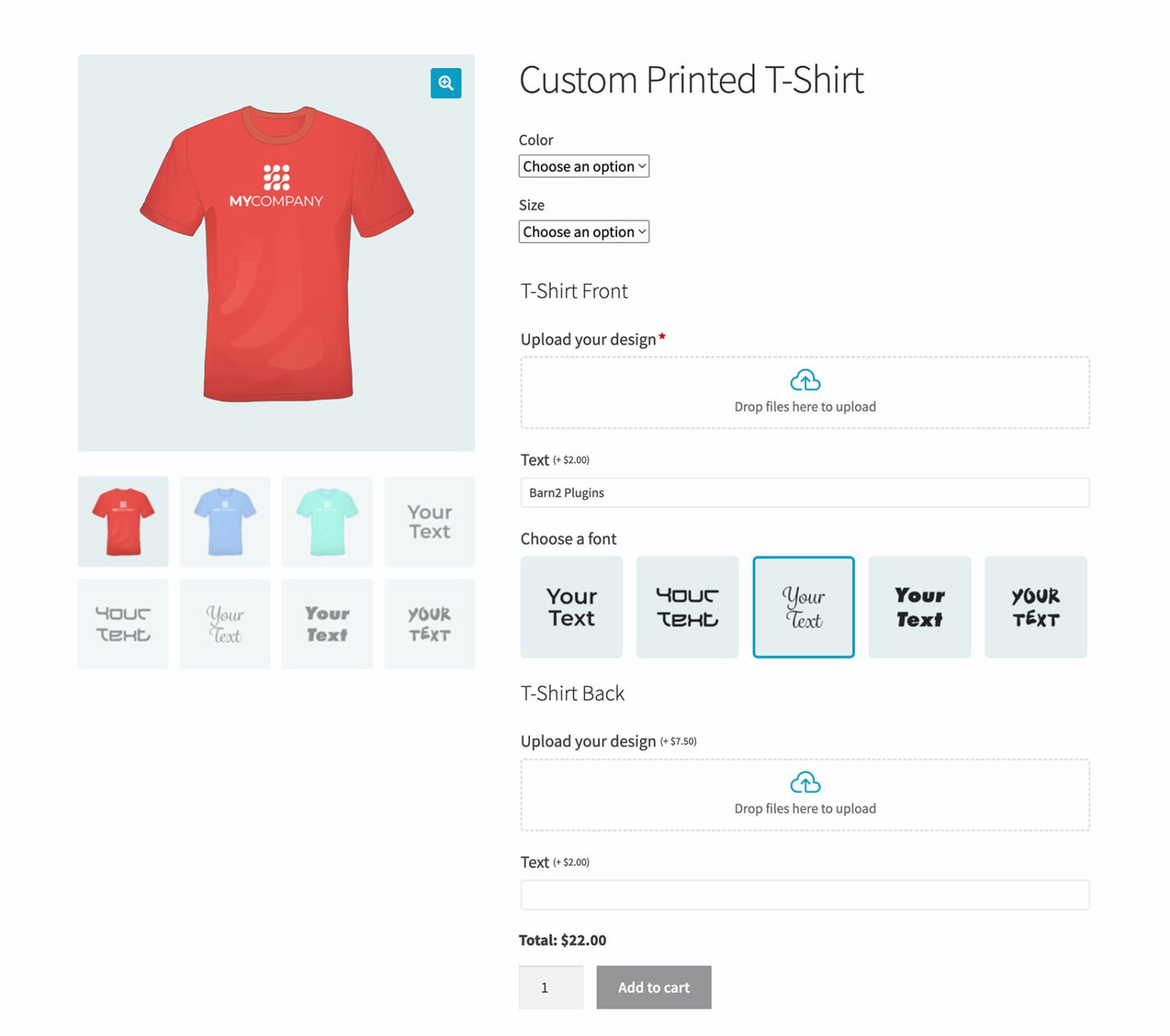Viewport: 1170px width, 1036px height.
Task: Select the red t-shirt thumbnail
Action: 123,521
